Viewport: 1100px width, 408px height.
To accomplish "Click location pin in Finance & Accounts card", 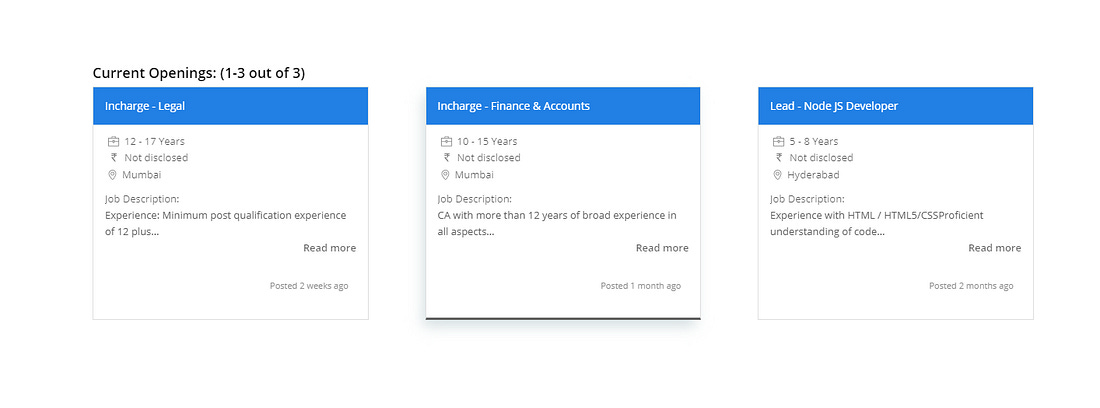I will [444, 175].
